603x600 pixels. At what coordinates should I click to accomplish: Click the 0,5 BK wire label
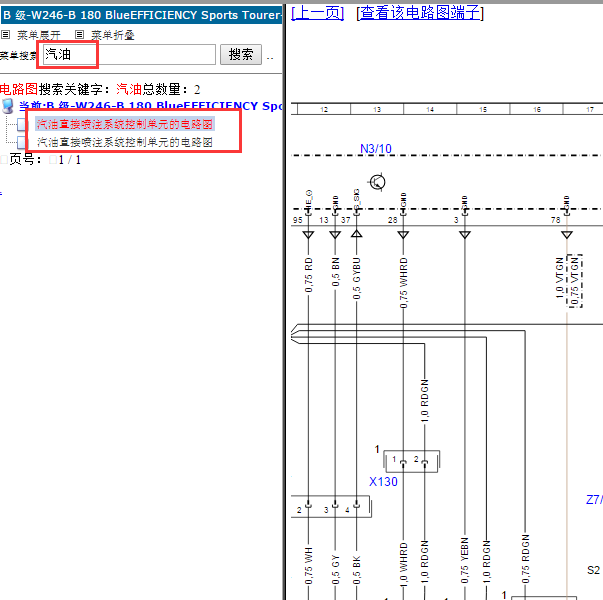[356, 570]
